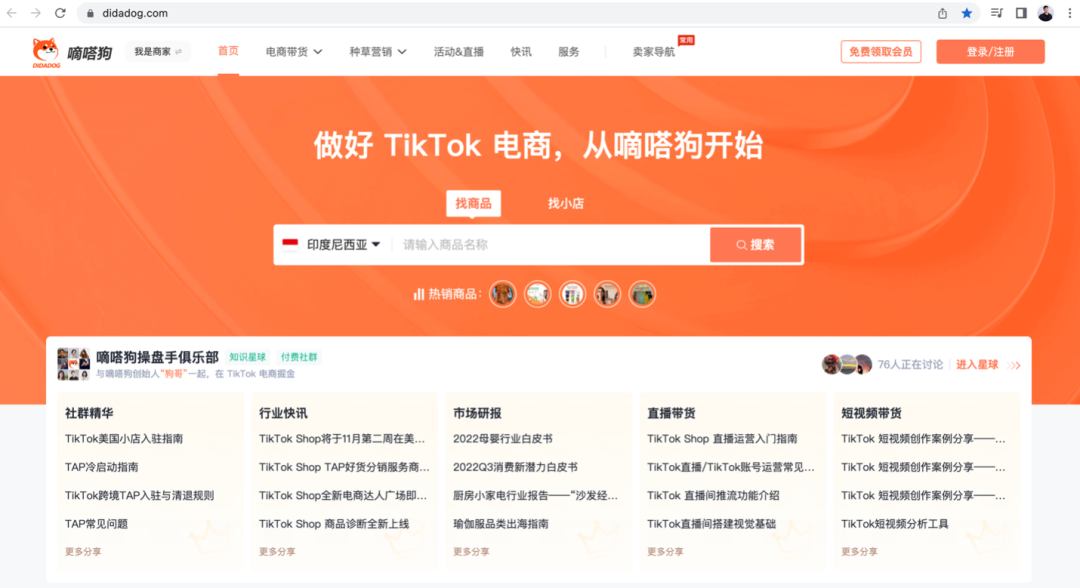This screenshot has height=588, width=1080.
Task: Select the 活动&直播 menu item
Action: (x=459, y=51)
